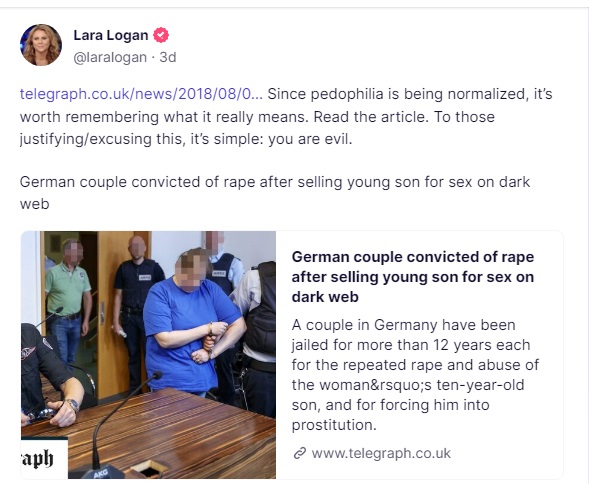Open the Lara Logan display name
589x484 pixels.
(111, 35)
